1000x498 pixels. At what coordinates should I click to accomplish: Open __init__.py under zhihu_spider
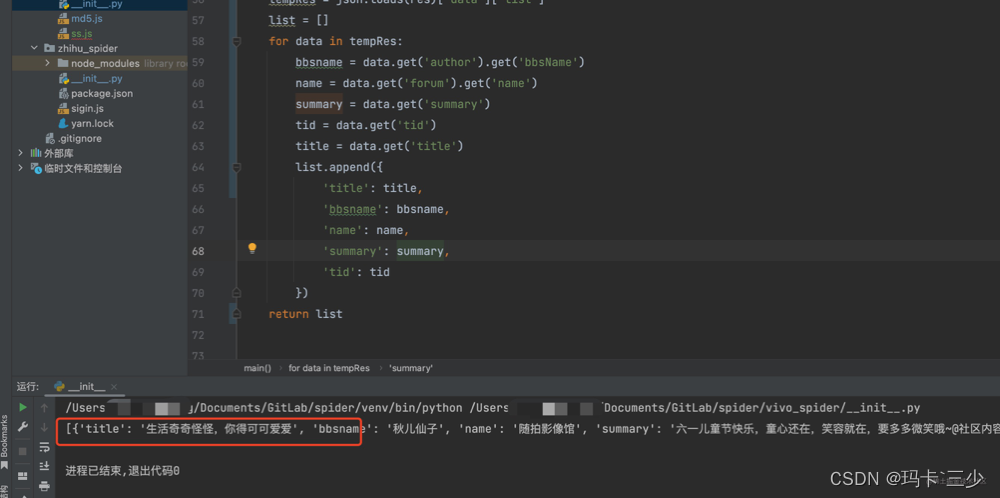pos(96,78)
